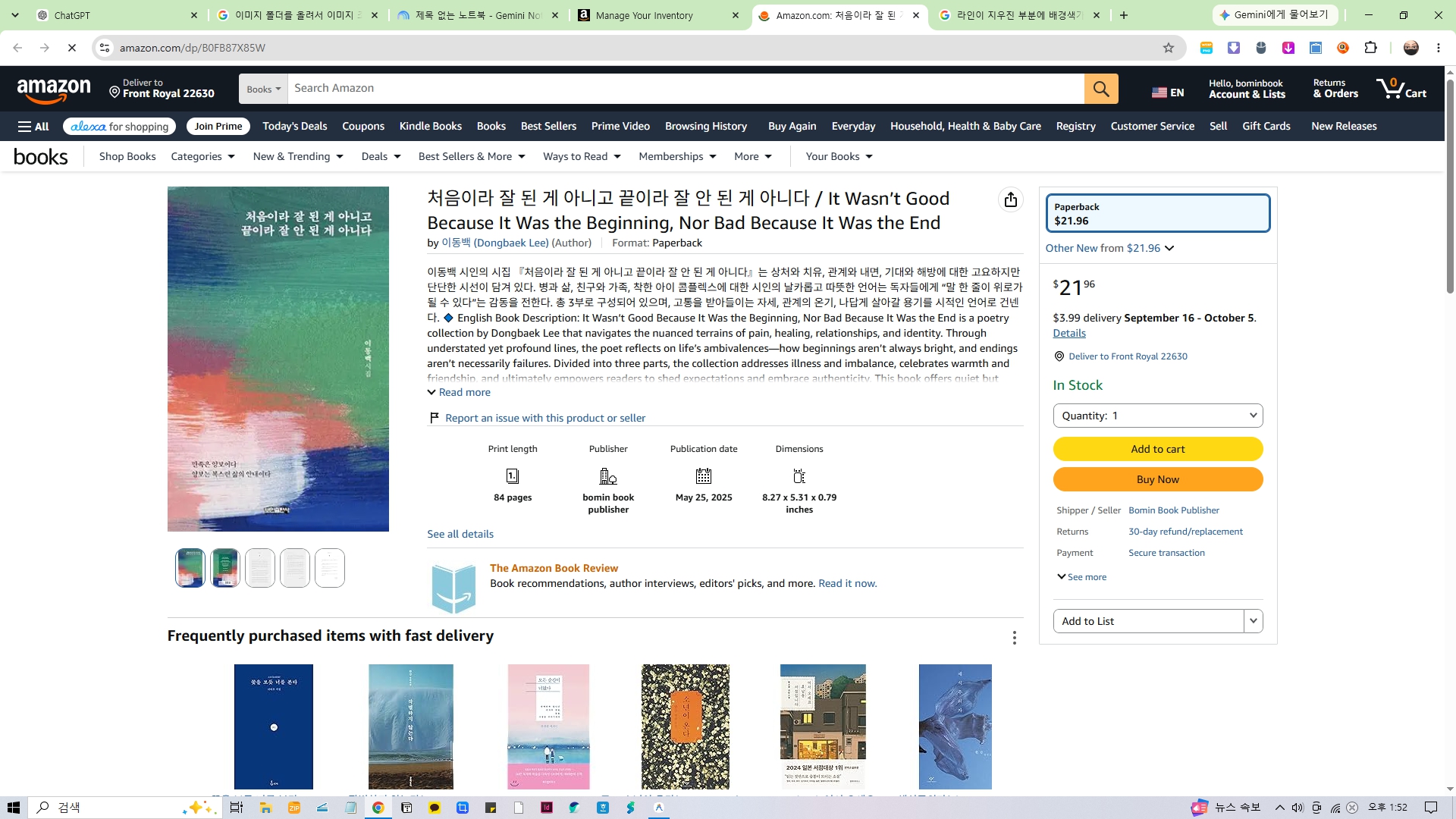Click See all details link
Screen dimensions: 1456x819
(x=460, y=534)
